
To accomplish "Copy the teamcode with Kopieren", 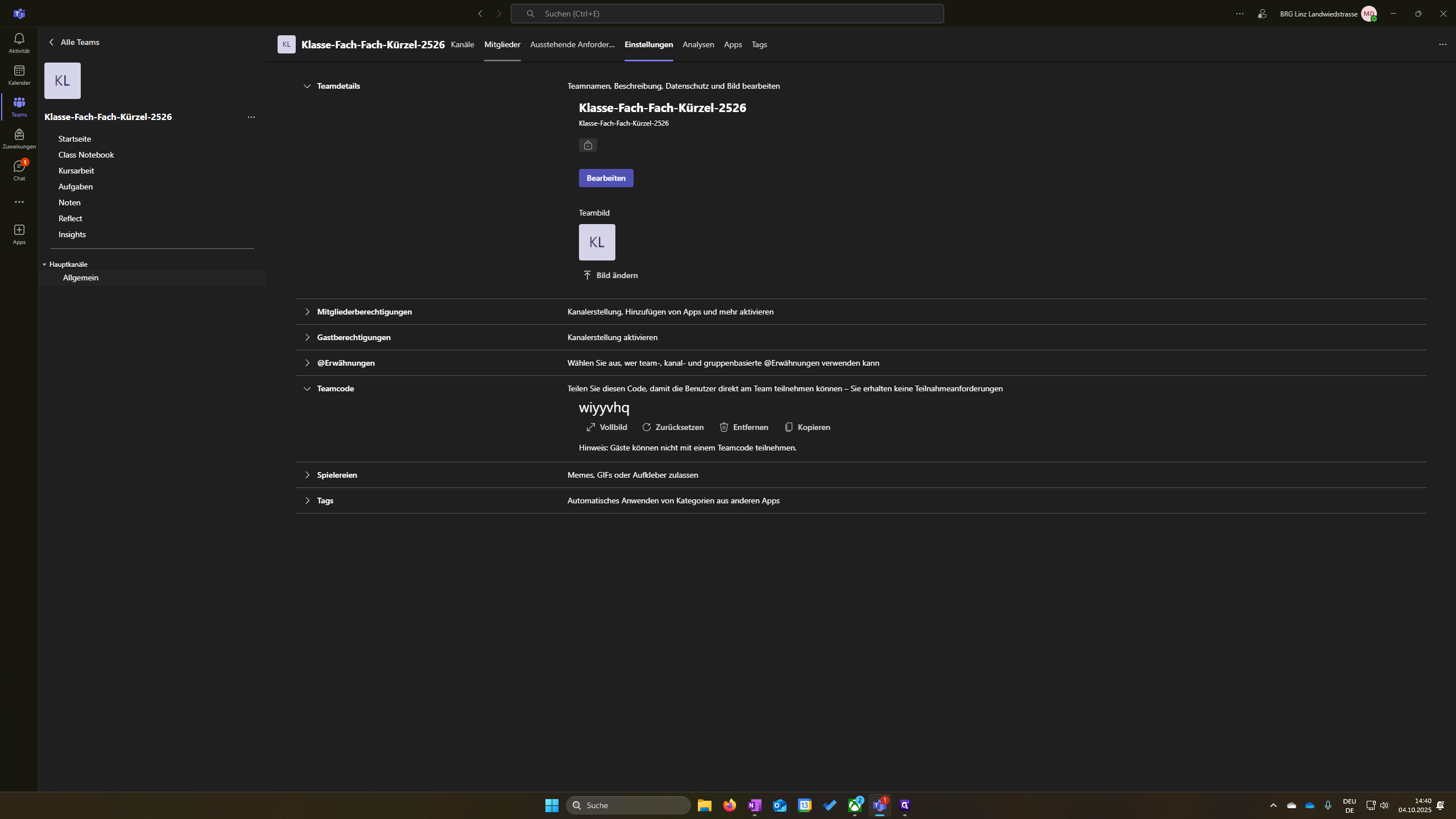I will pyautogui.click(x=807, y=427).
